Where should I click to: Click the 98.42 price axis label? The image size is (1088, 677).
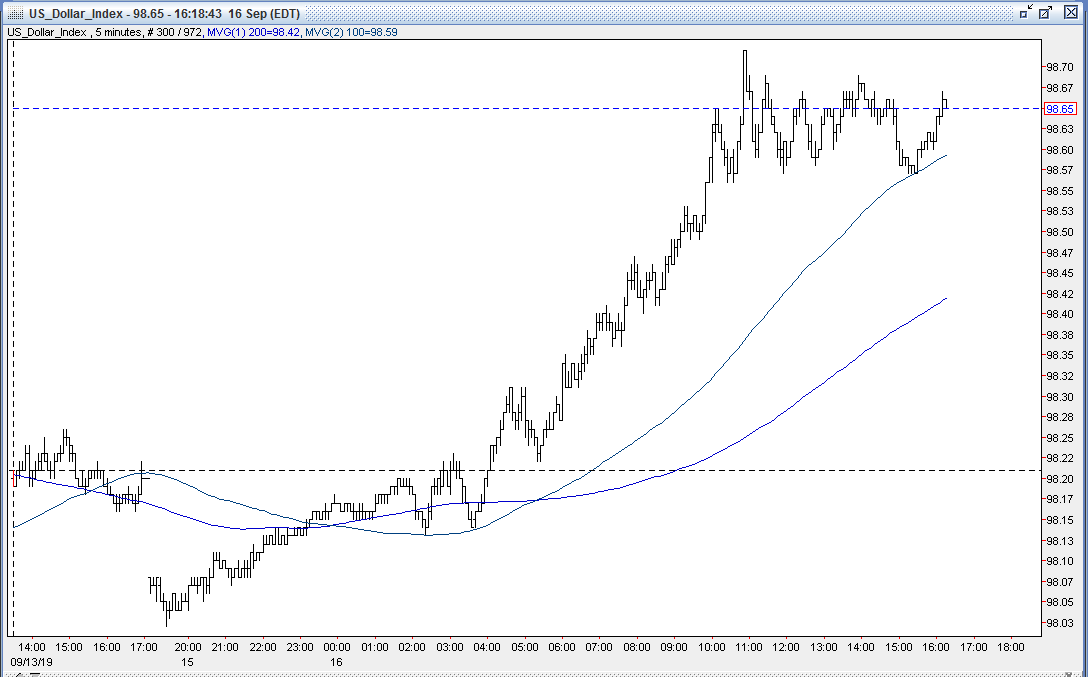(1060, 294)
